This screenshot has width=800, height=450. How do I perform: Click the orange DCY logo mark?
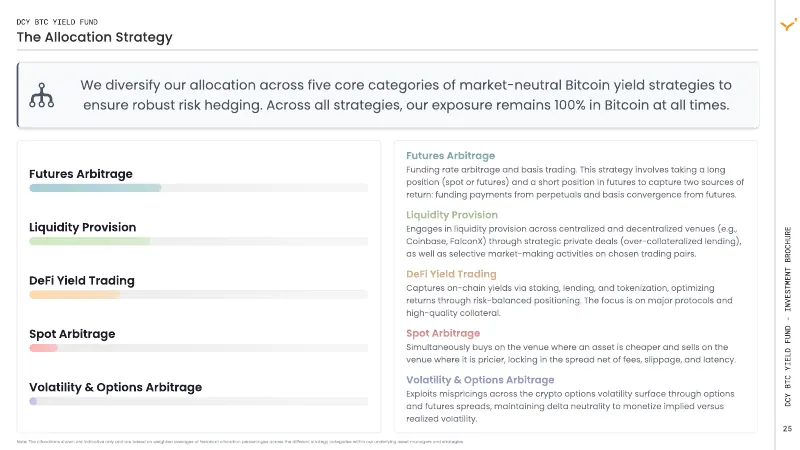[788, 24]
